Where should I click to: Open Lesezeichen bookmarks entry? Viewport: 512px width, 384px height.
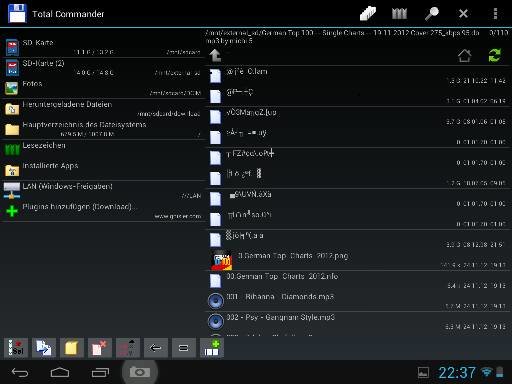103,150
